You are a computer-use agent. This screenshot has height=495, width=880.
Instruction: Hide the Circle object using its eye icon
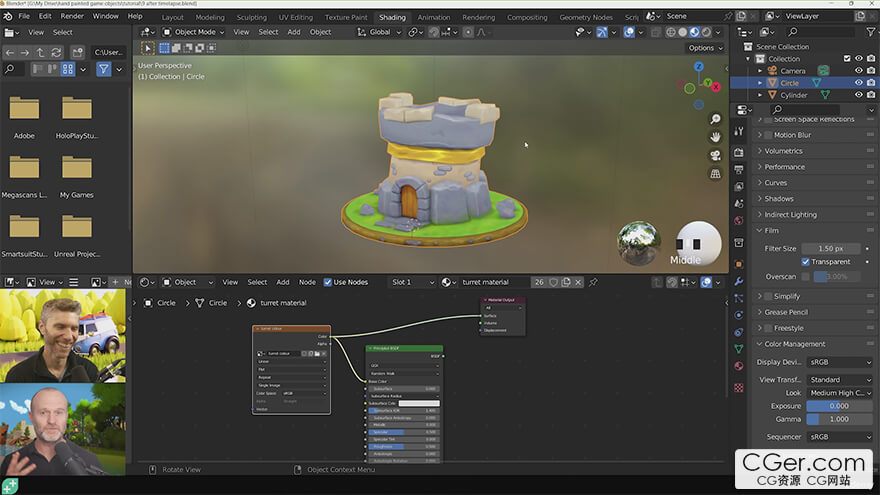click(x=859, y=83)
